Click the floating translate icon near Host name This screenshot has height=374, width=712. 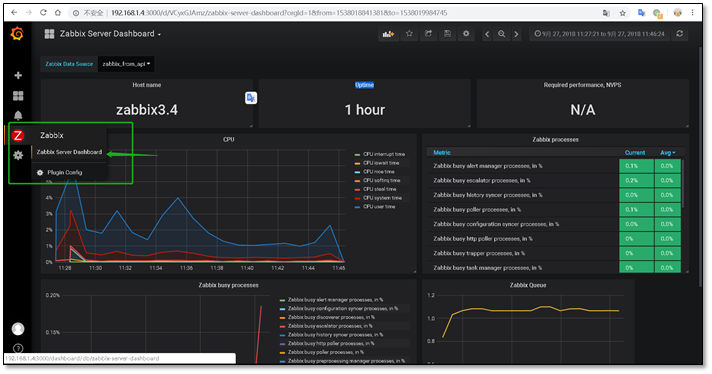(251, 98)
